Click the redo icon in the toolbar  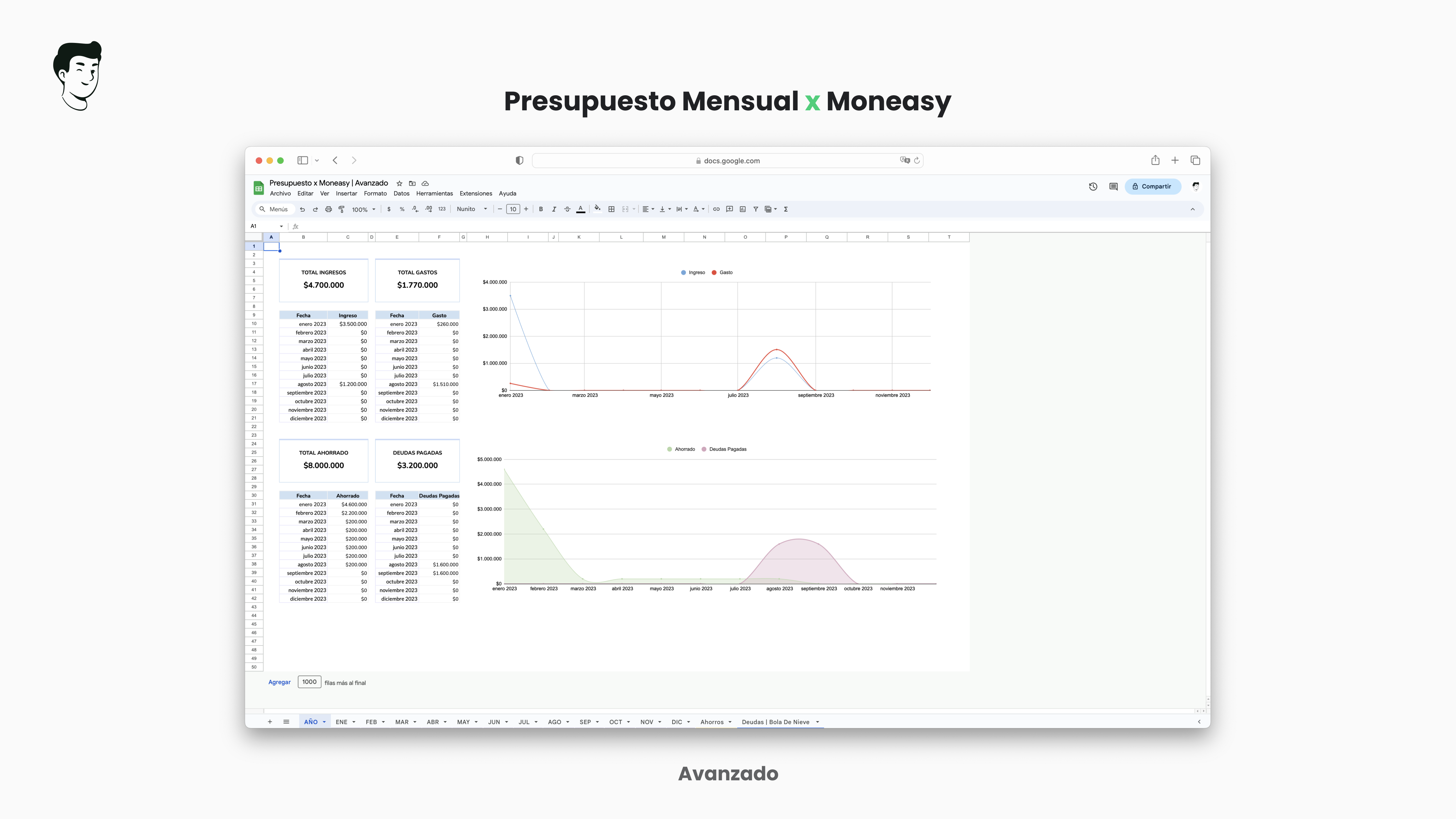[x=315, y=209]
